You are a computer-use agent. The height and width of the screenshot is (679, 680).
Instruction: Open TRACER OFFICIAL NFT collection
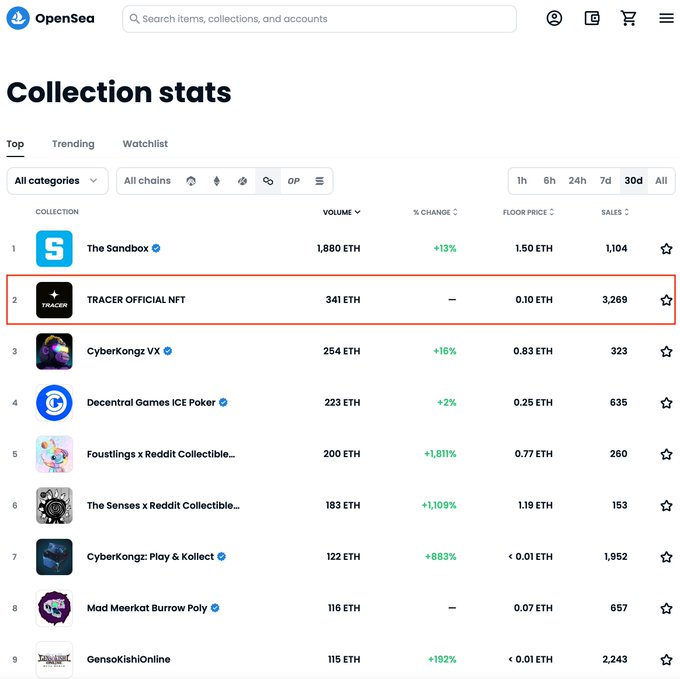pyautogui.click(x=136, y=300)
